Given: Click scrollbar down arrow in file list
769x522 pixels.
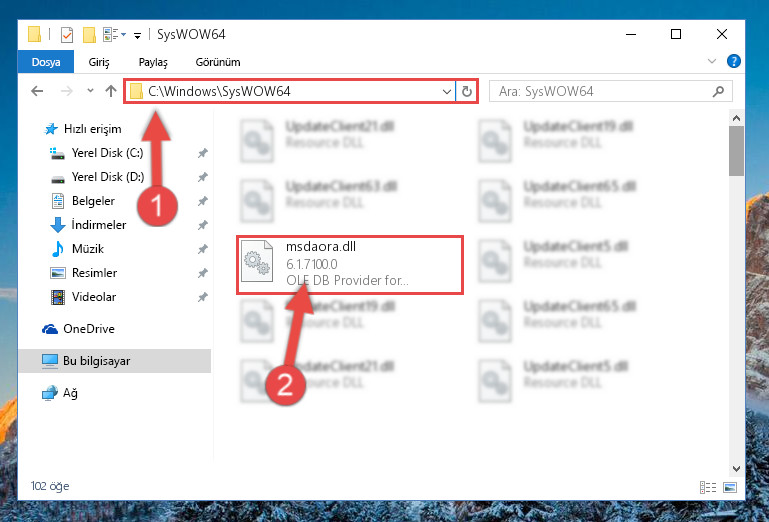Looking at the screenshot, I should [736, 469].
